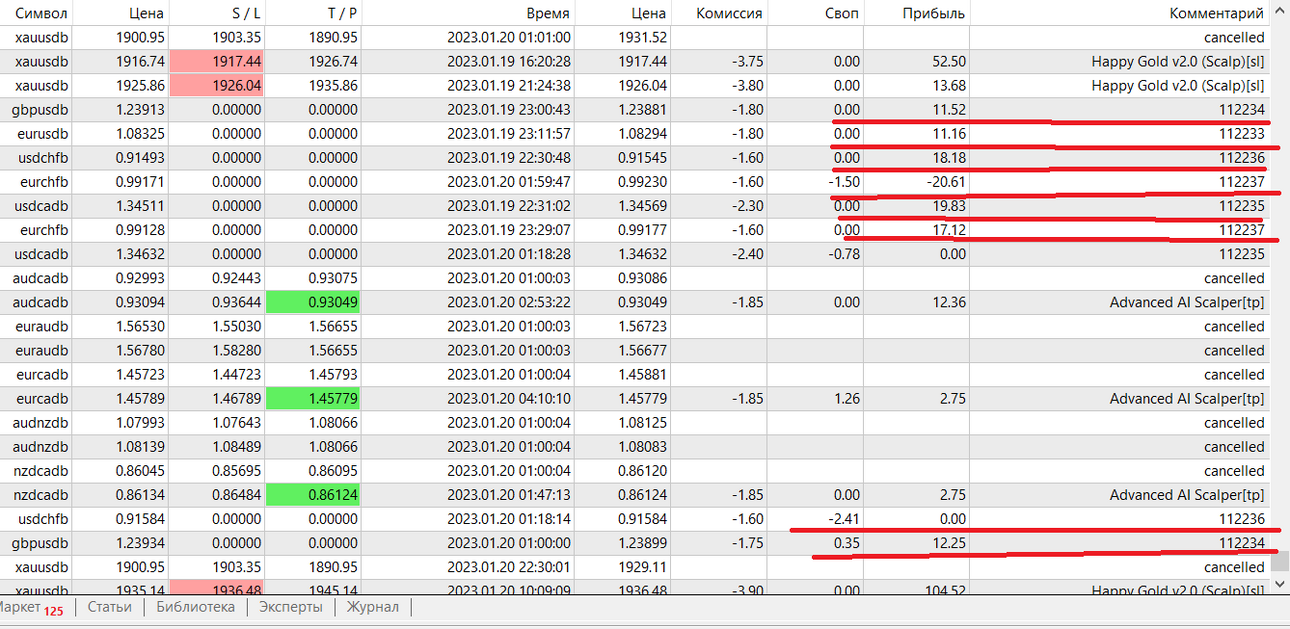
Task: Open the Эксперты tab
Action: click(291, 607)
